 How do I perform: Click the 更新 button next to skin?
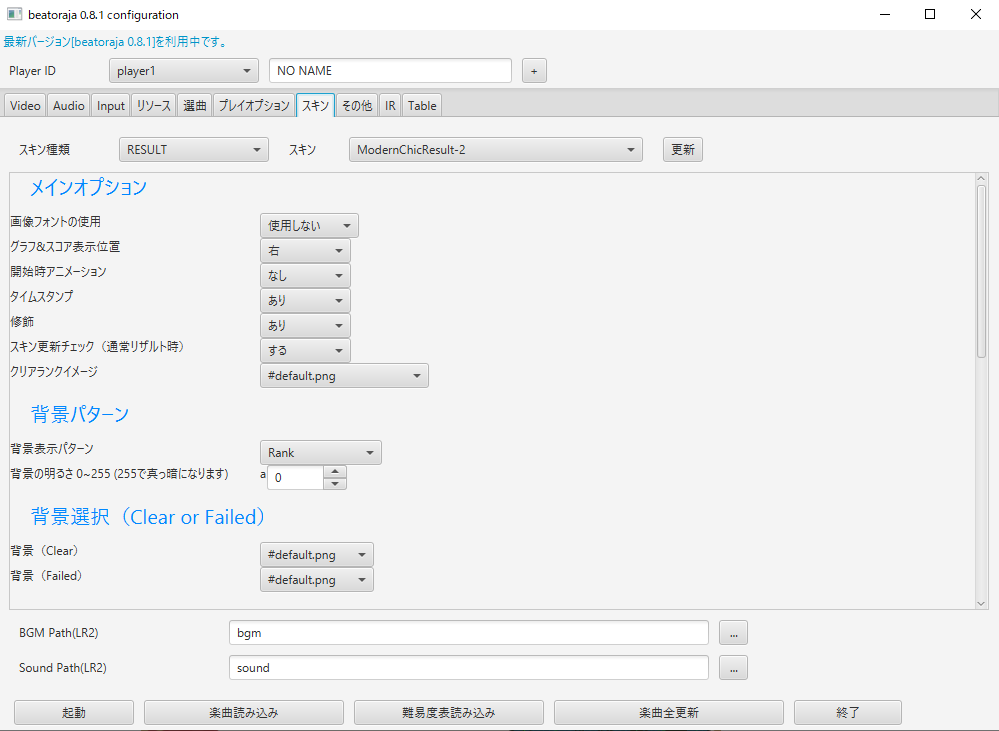click(x=683, y=150)
